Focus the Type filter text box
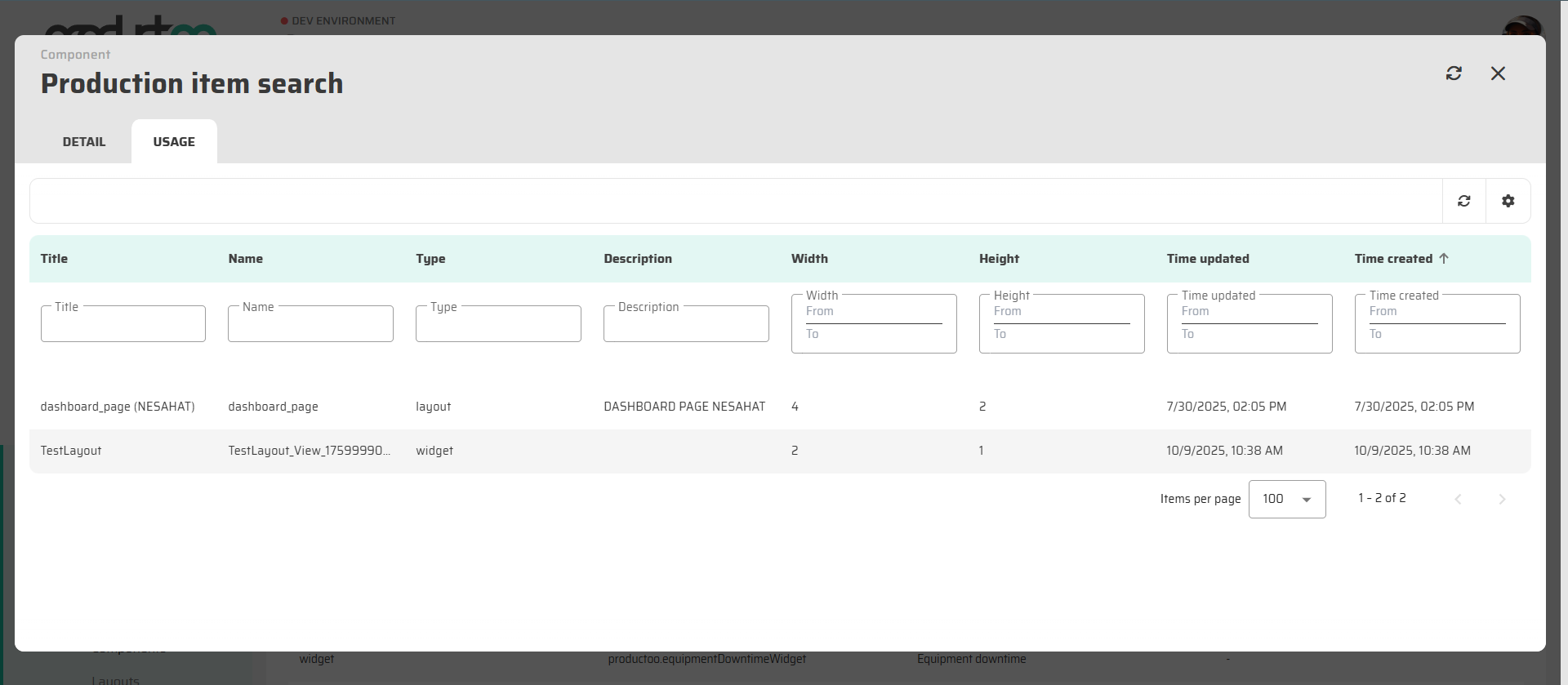 (x=498, y=325)
